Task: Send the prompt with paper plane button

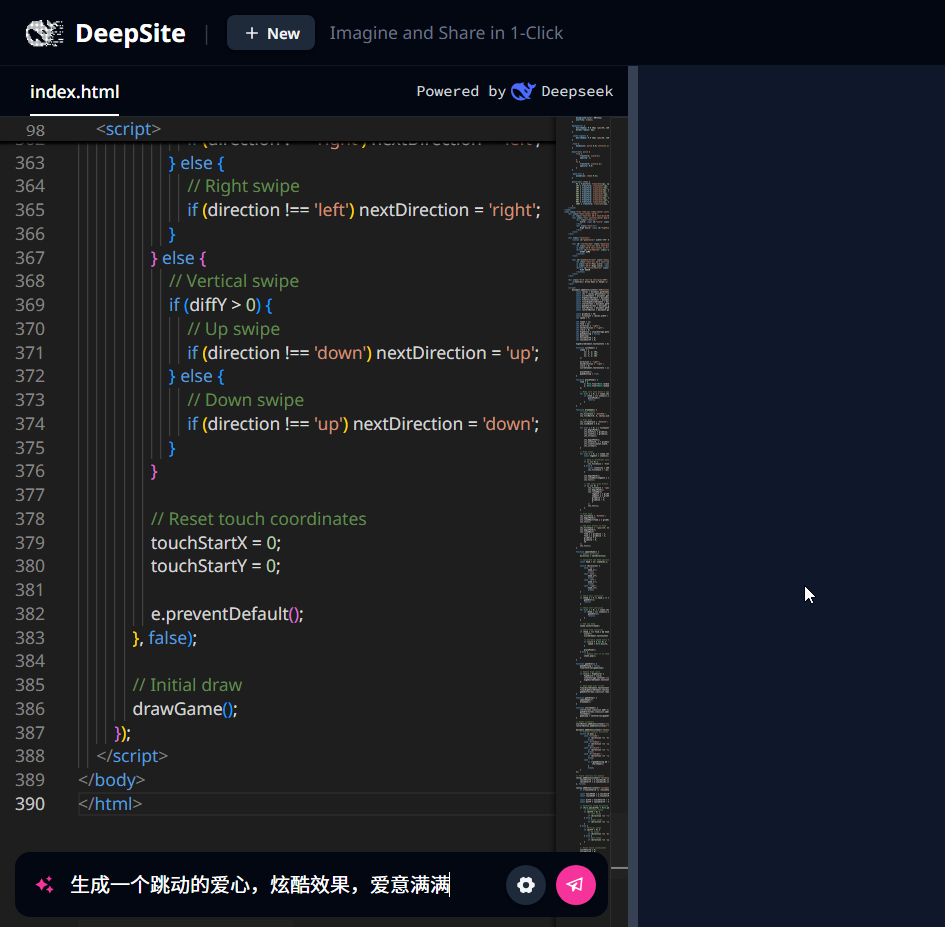Action: (576, 885)
